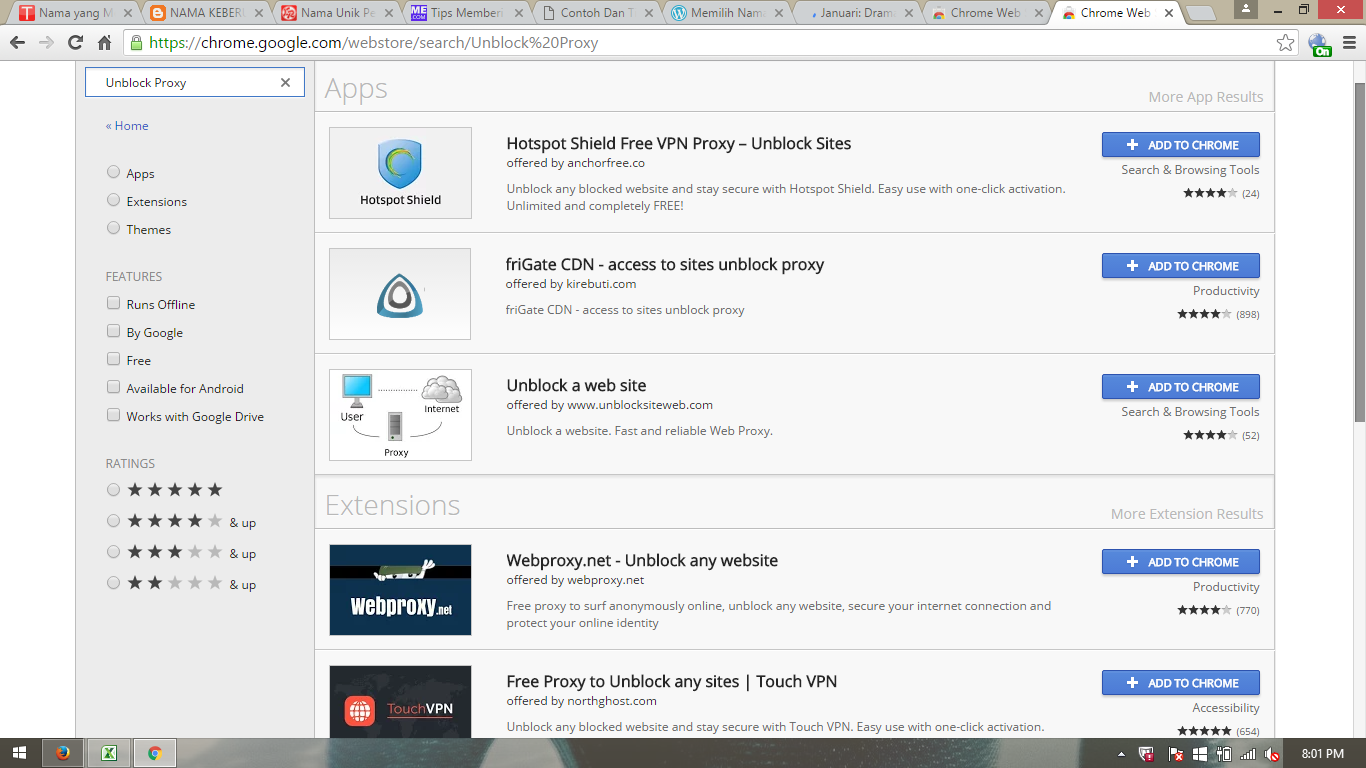Filter by five-star rating
The height and width of the screenshot is (768, 1366).
click(113, 490)
